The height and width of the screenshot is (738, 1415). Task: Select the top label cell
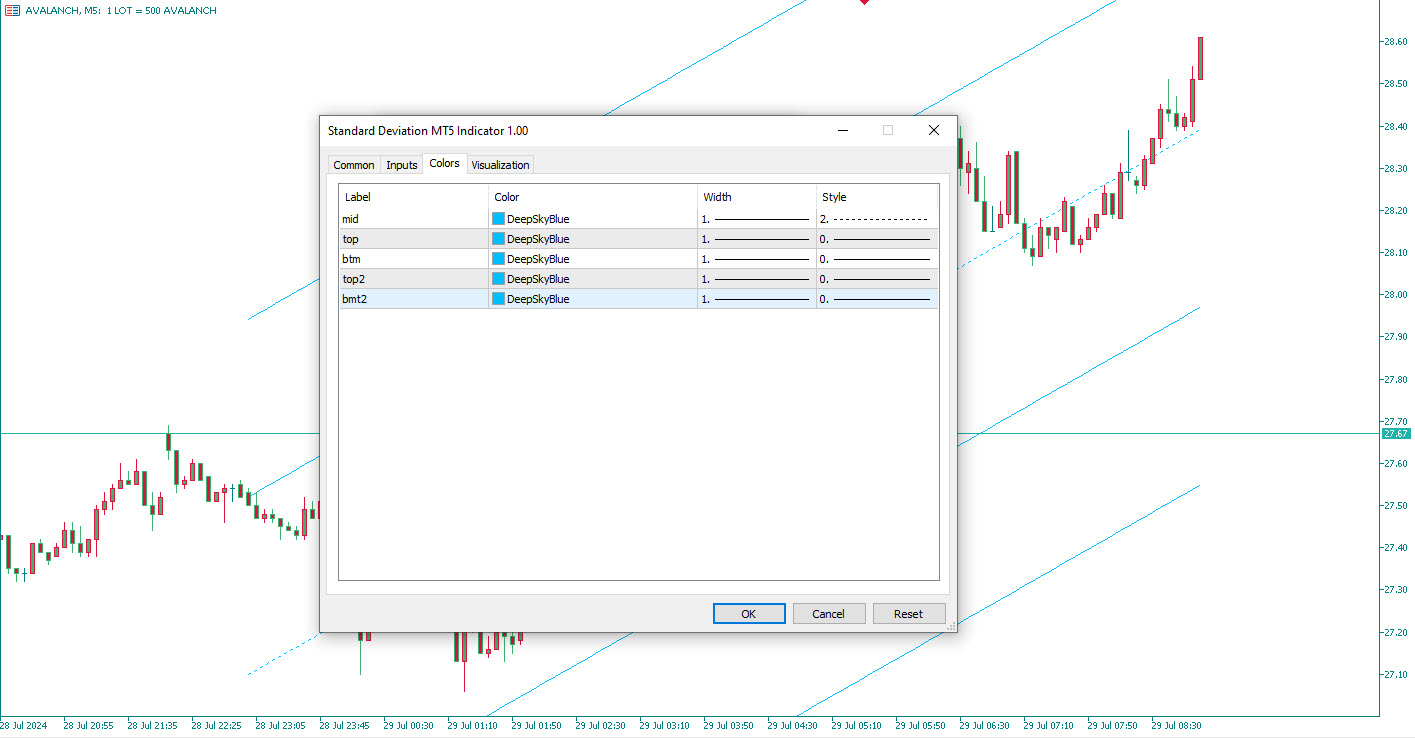pos(414,239)
